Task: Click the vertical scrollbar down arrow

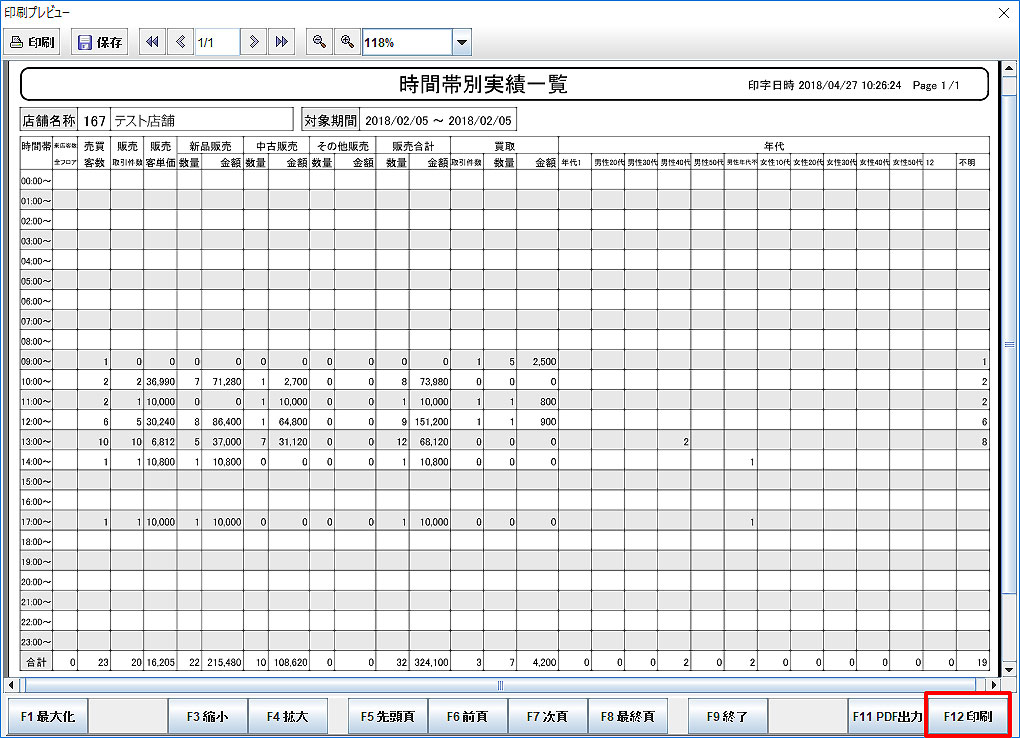Action: (1008, 668)
